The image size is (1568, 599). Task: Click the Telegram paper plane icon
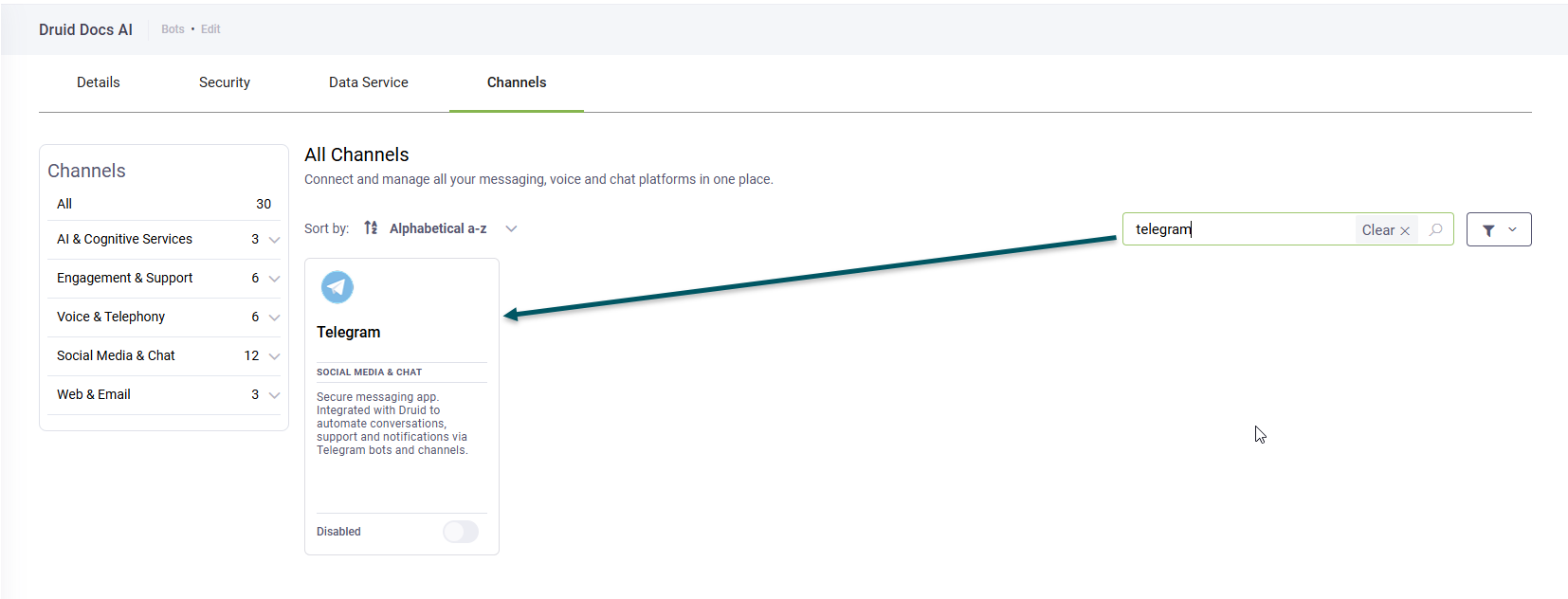(337, 287)
